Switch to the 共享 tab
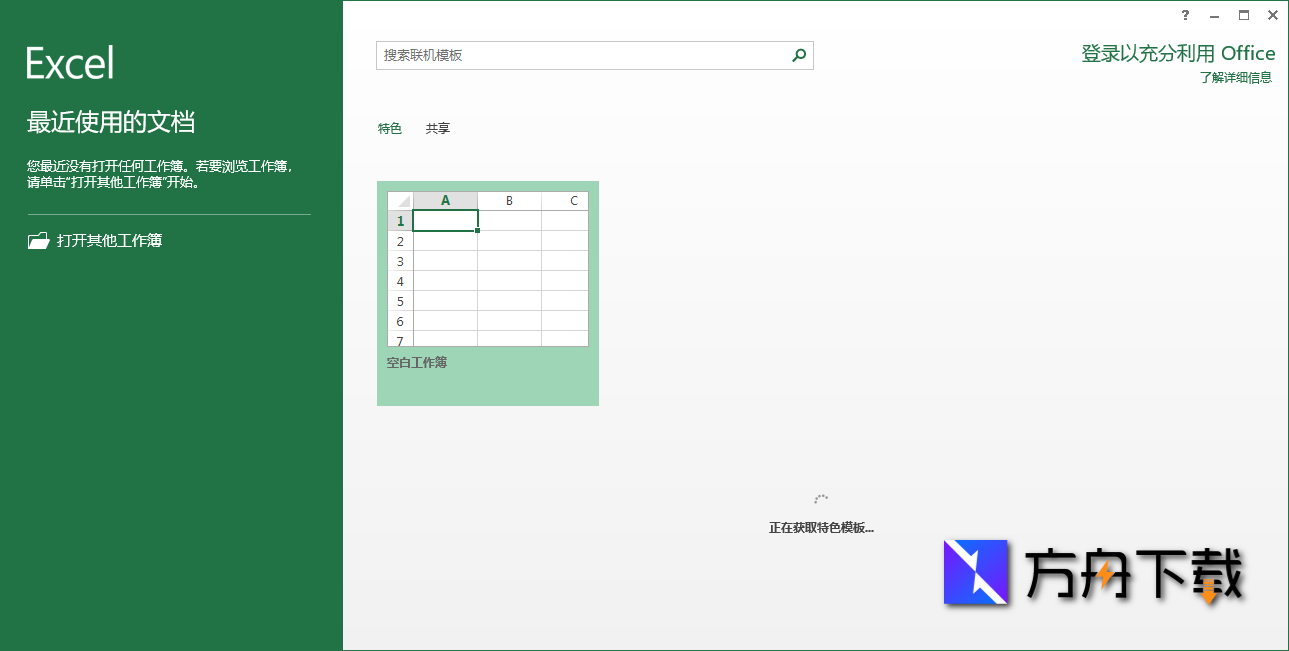 click(436, 128)
